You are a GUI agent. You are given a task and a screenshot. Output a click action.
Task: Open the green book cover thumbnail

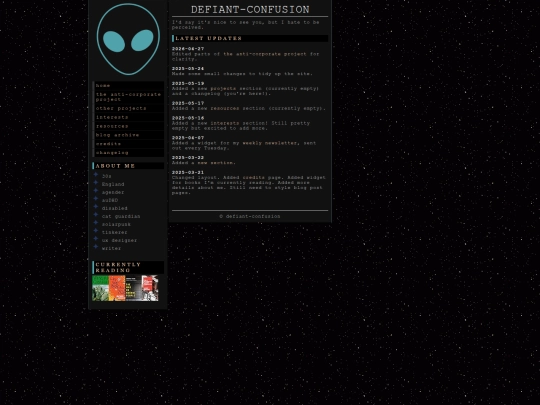click(x=100, y=288)
